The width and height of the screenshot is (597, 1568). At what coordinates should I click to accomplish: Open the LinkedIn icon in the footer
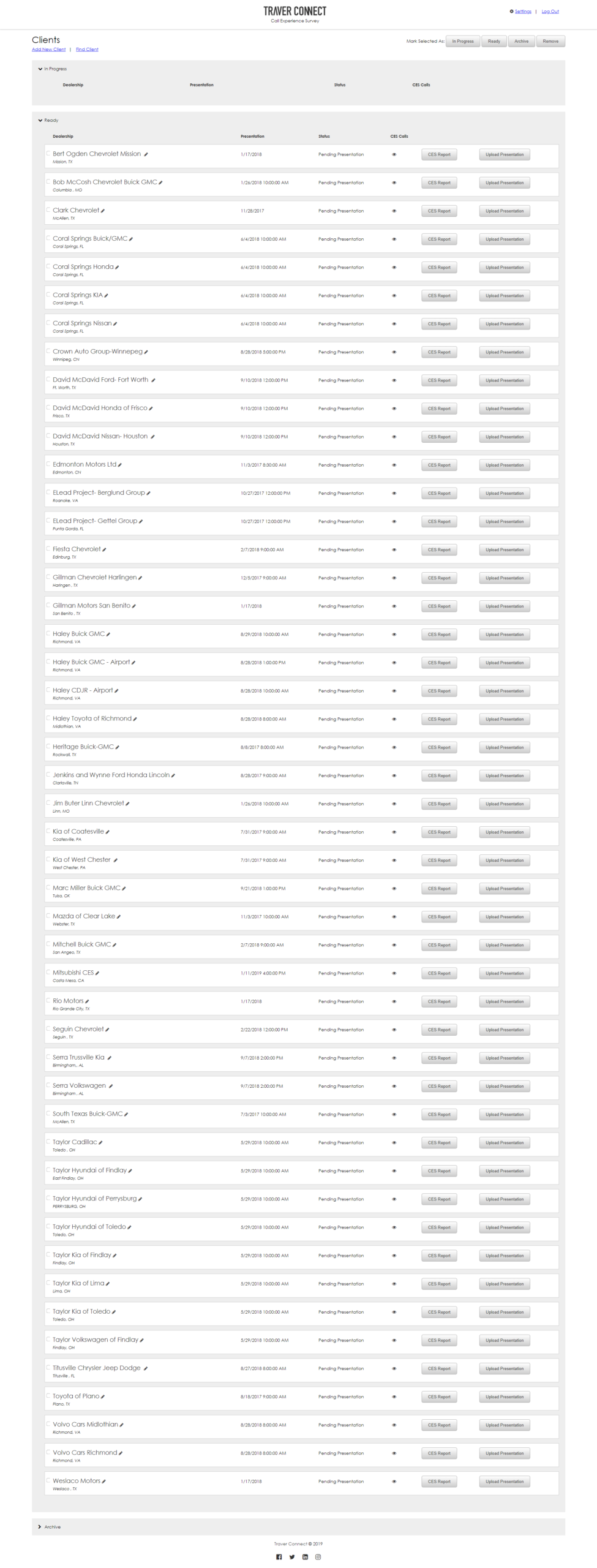(x=305, y=1556)
